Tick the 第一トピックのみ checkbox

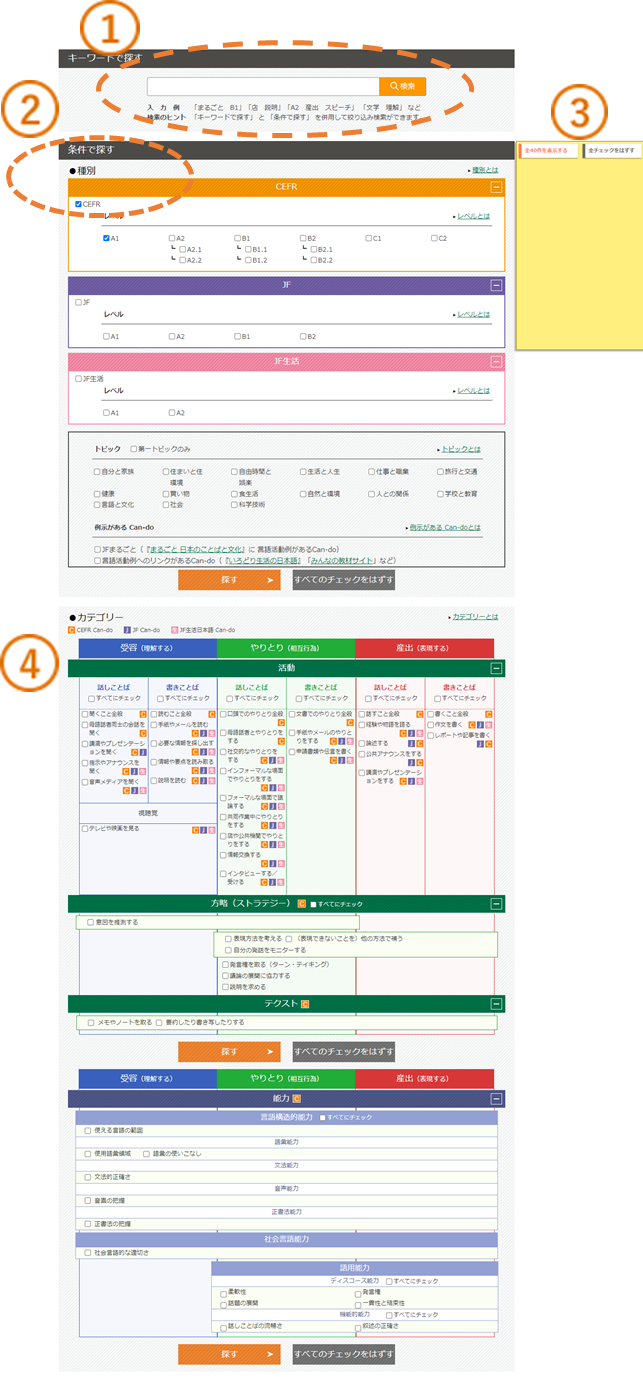134,449
